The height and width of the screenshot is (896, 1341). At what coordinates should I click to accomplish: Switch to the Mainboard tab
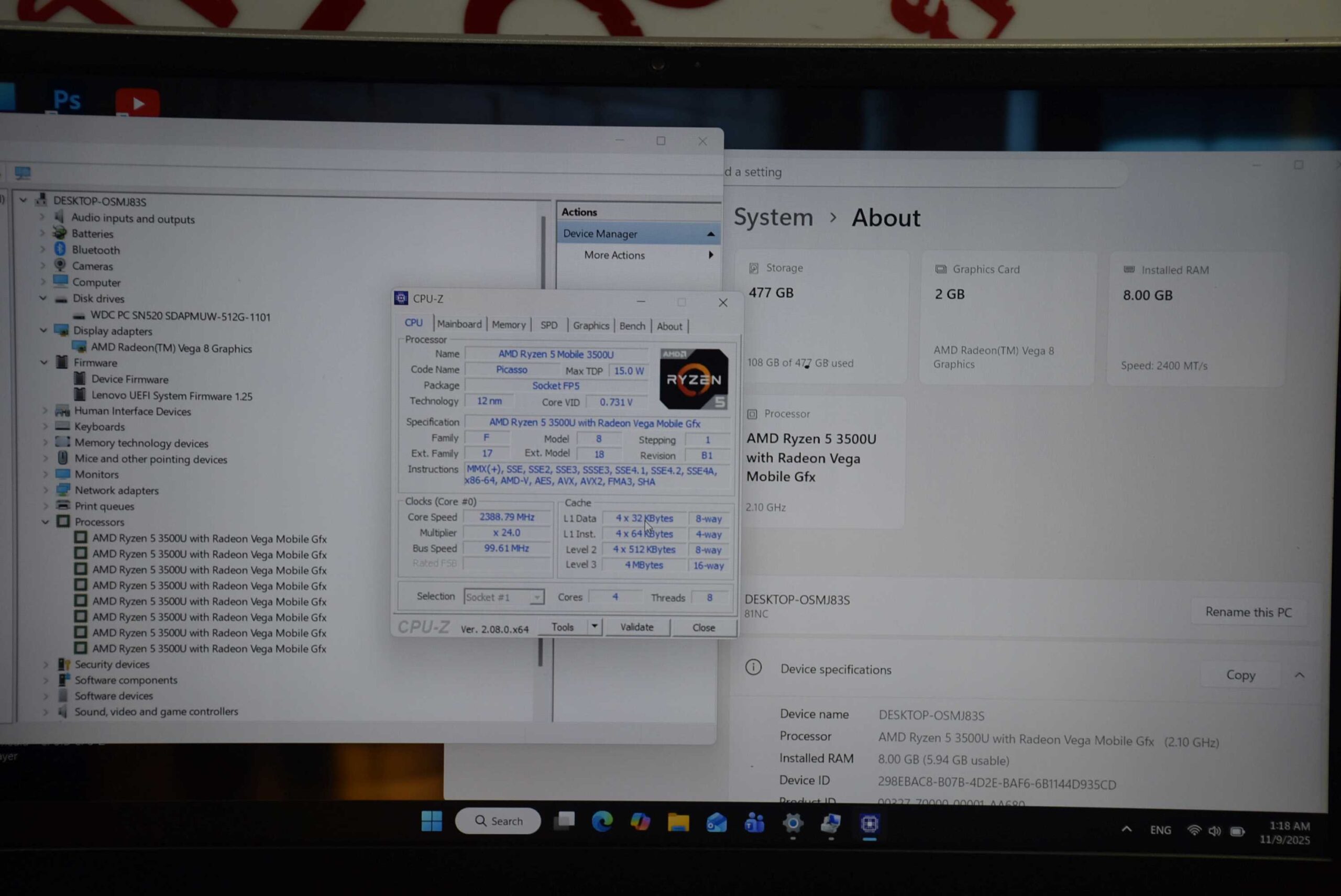pyautogui.click(x=459, y=324)
